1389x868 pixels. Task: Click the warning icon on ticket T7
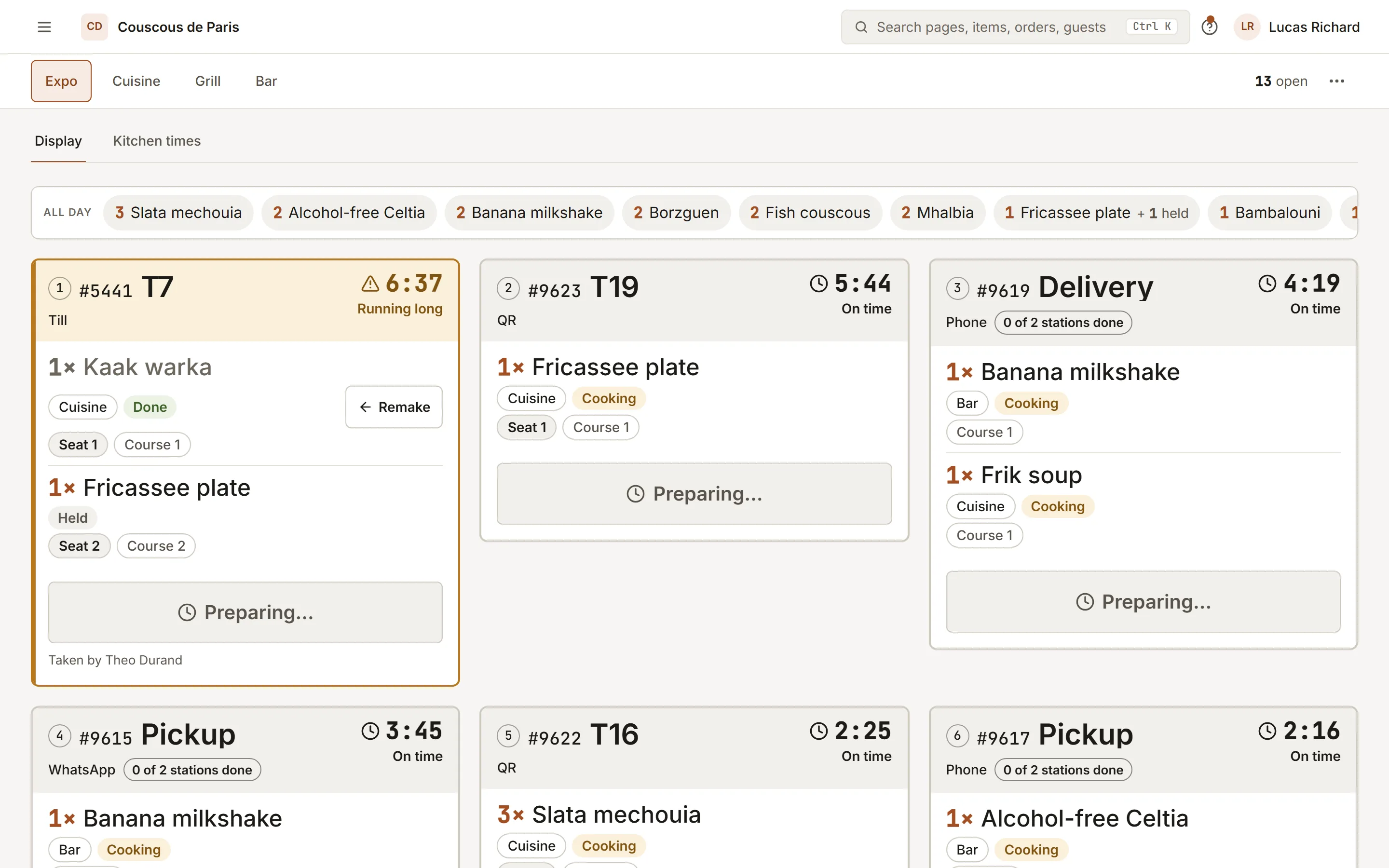click(x=370, y=284)
